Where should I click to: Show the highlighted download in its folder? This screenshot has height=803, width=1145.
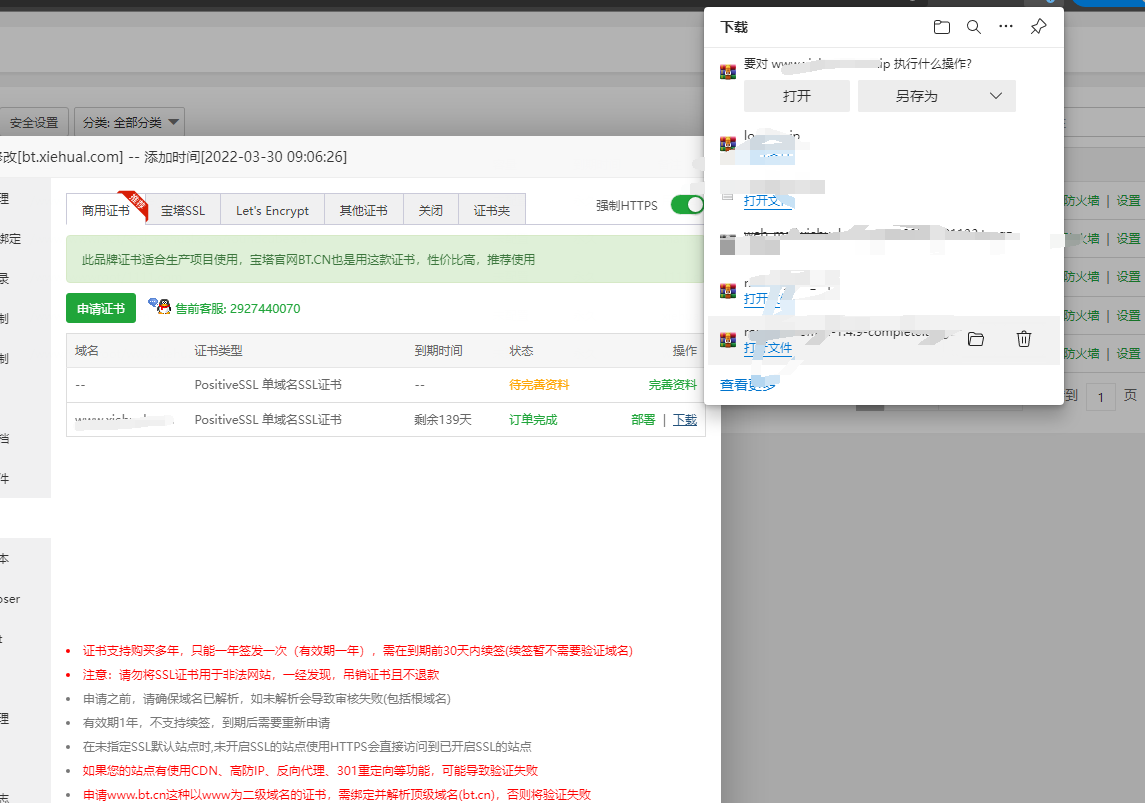(x=975, y=340)
